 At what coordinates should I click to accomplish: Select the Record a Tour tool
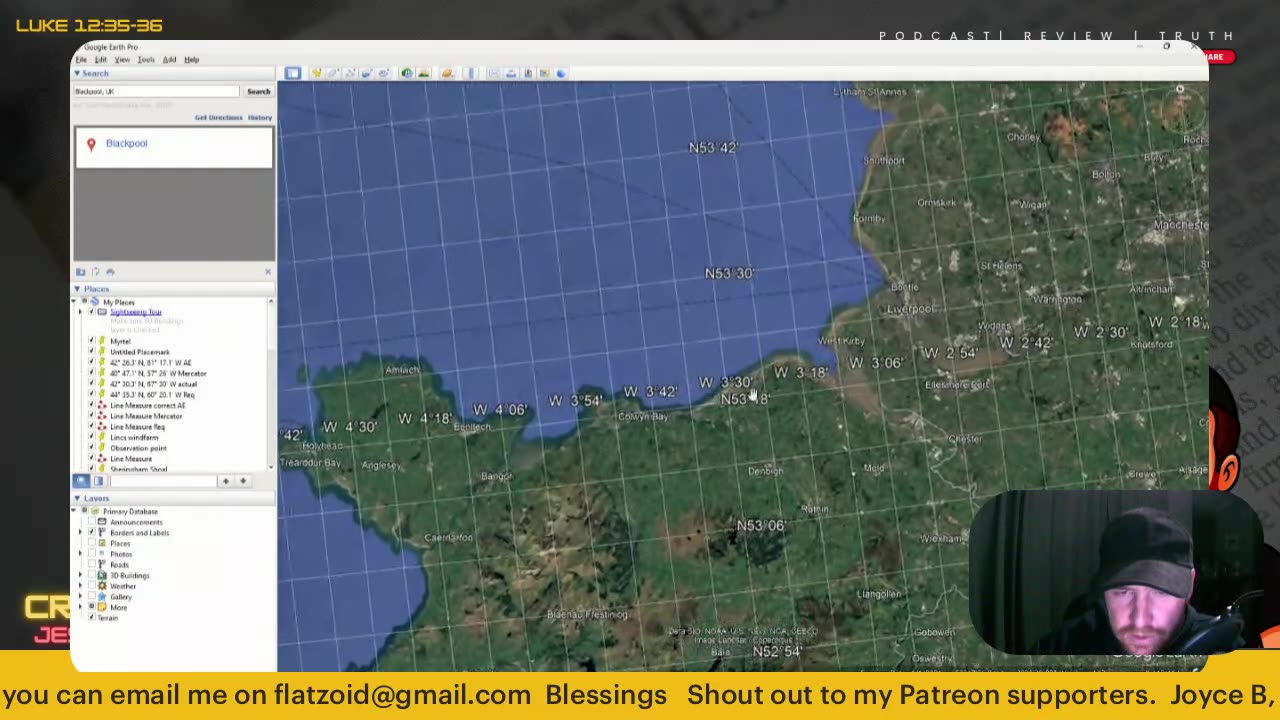383,73
